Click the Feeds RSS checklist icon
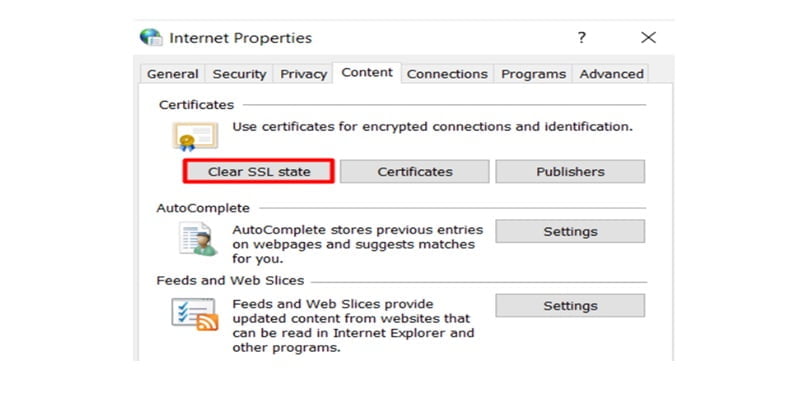Image resolution: width=800 pixels, height=413 pixels. [x=195, y=314]
